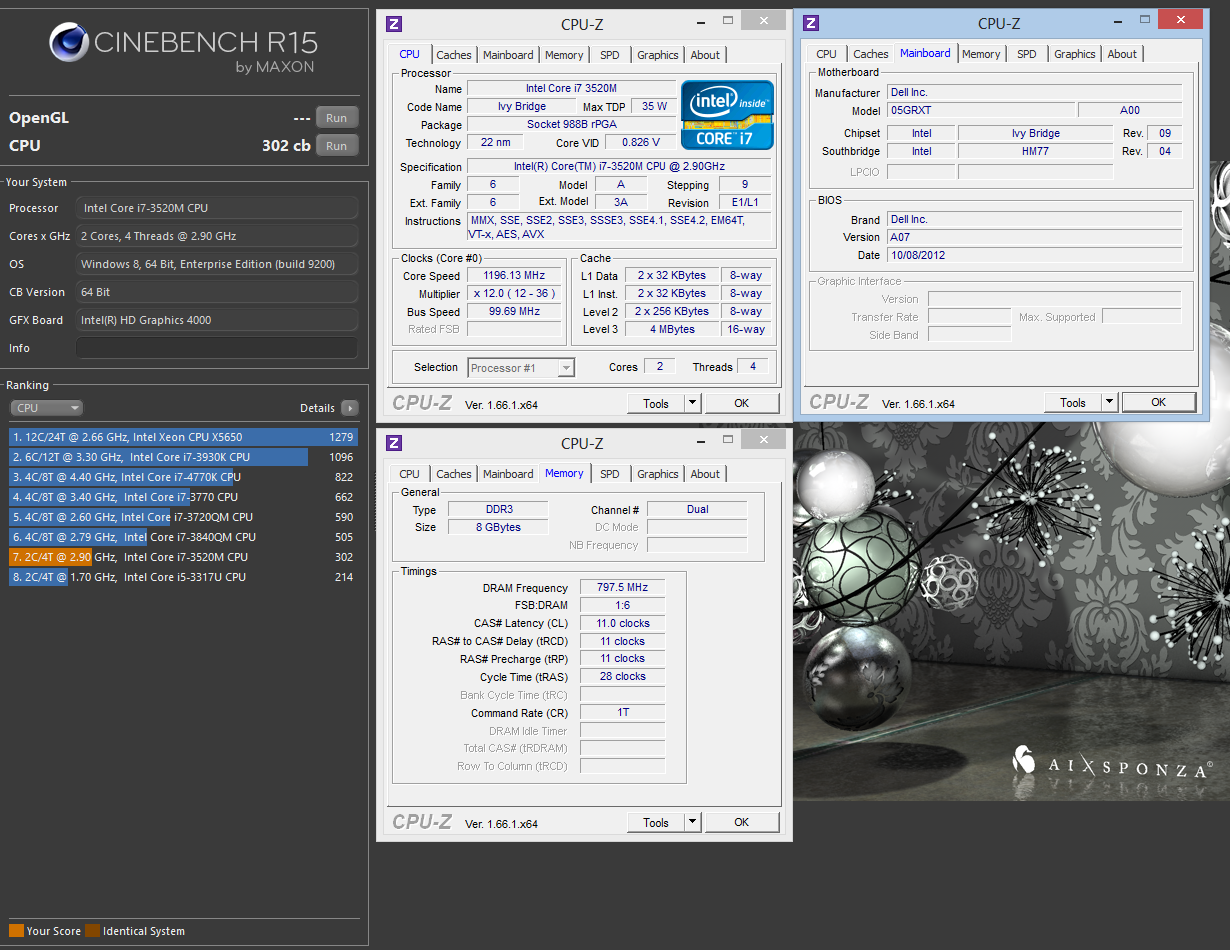Click the Z icon of the Memory CPU-Z window
Viewport: 1230px width, 950px height.
pos(394,443)
